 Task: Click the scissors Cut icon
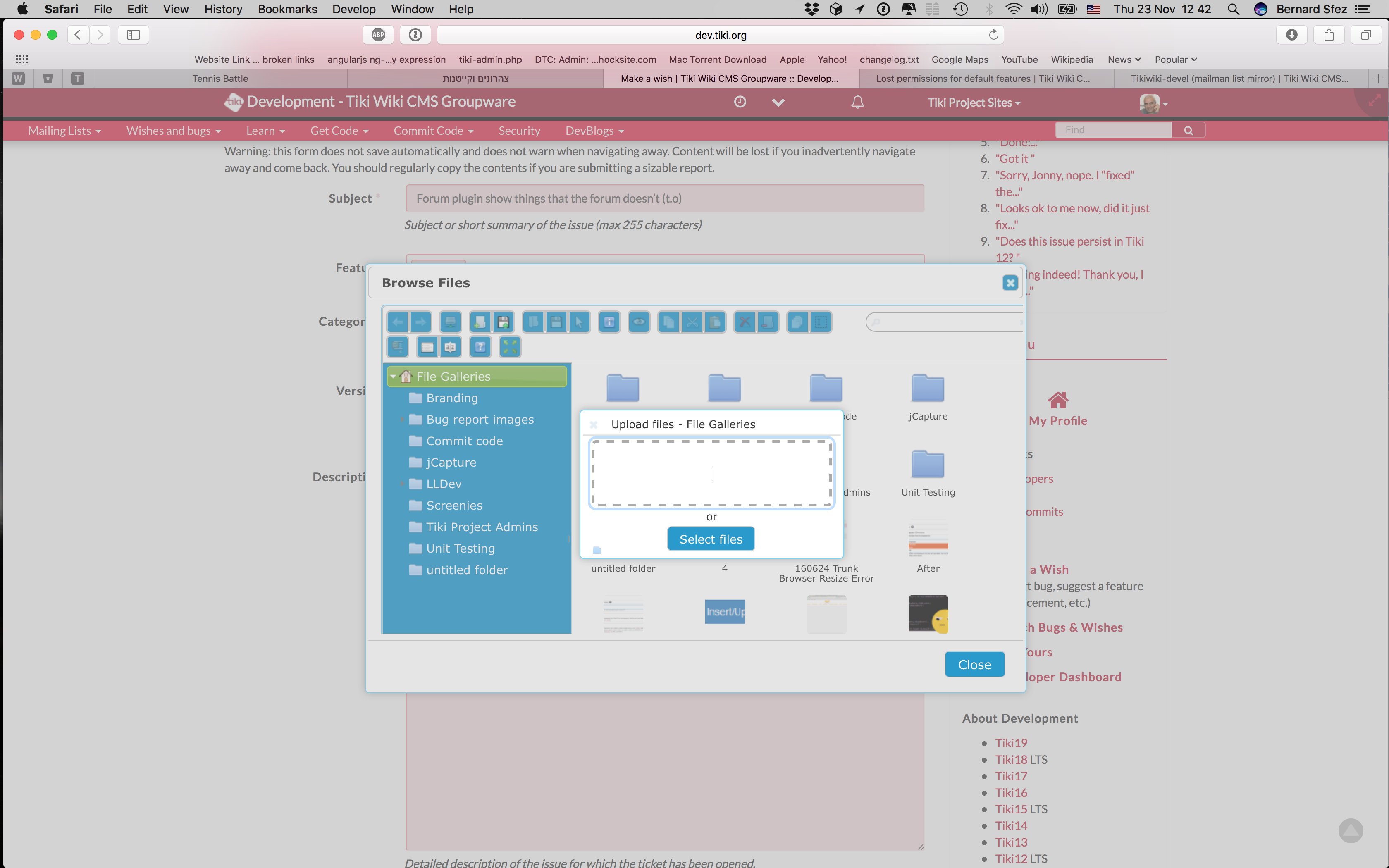(x=692, y=322)
